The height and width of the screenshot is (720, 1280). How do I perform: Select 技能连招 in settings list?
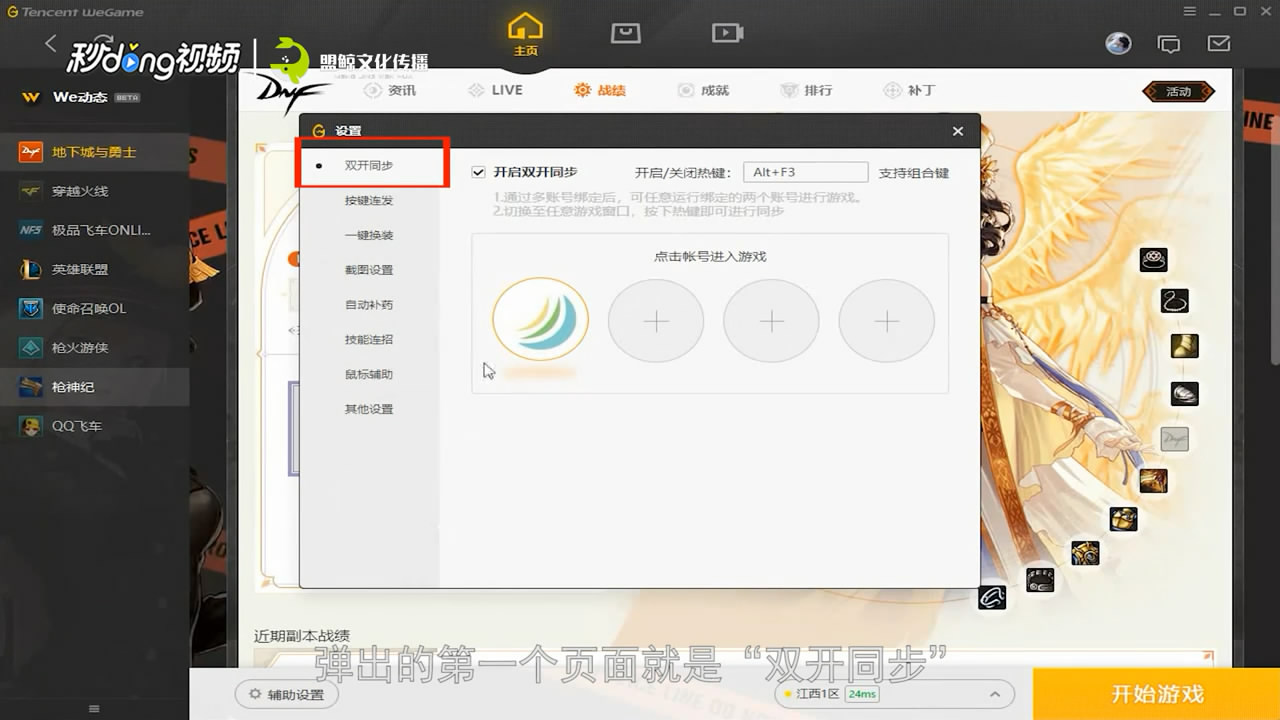click(x=369, y=339)
